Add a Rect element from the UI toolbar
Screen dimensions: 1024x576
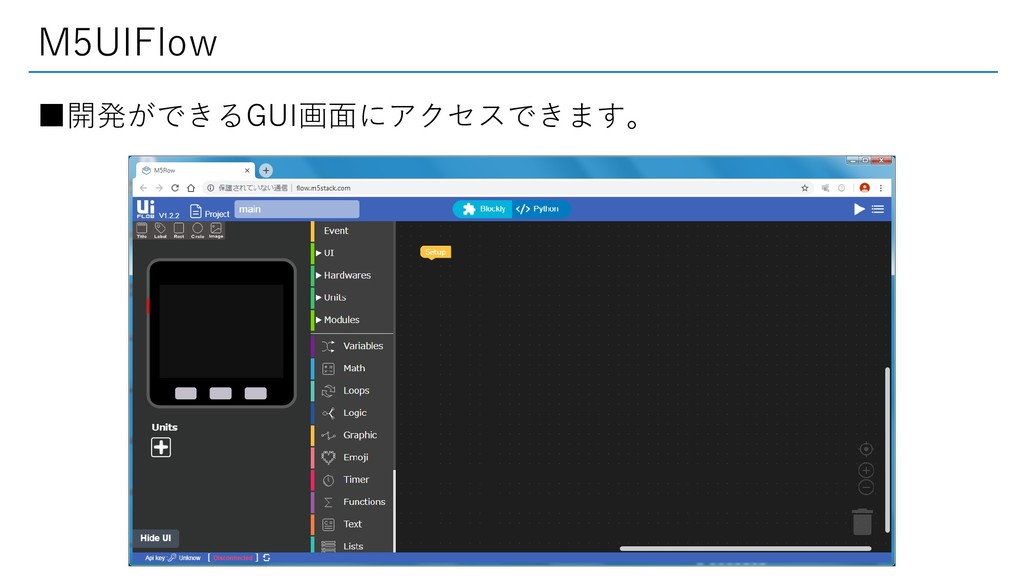(178, 230)
